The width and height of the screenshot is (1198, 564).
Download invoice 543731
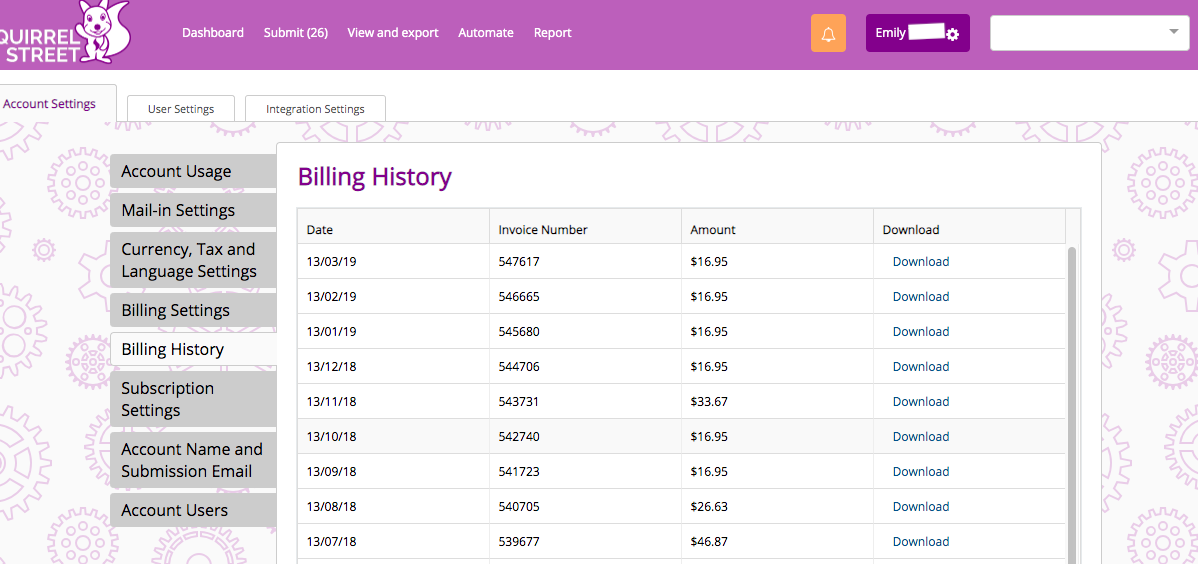(921, 402)
